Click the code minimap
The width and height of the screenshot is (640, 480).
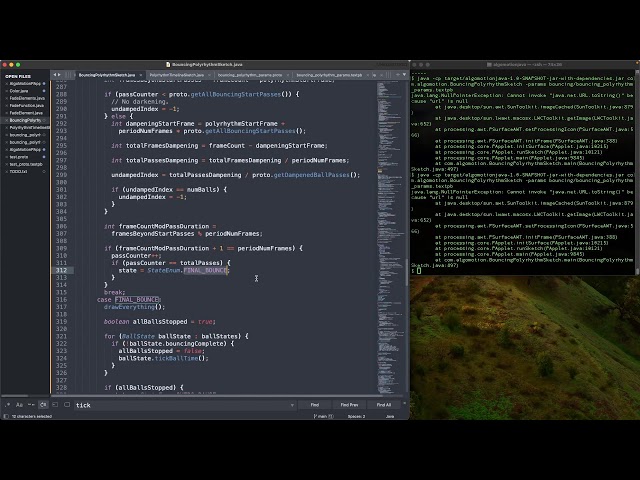[390, 237]
